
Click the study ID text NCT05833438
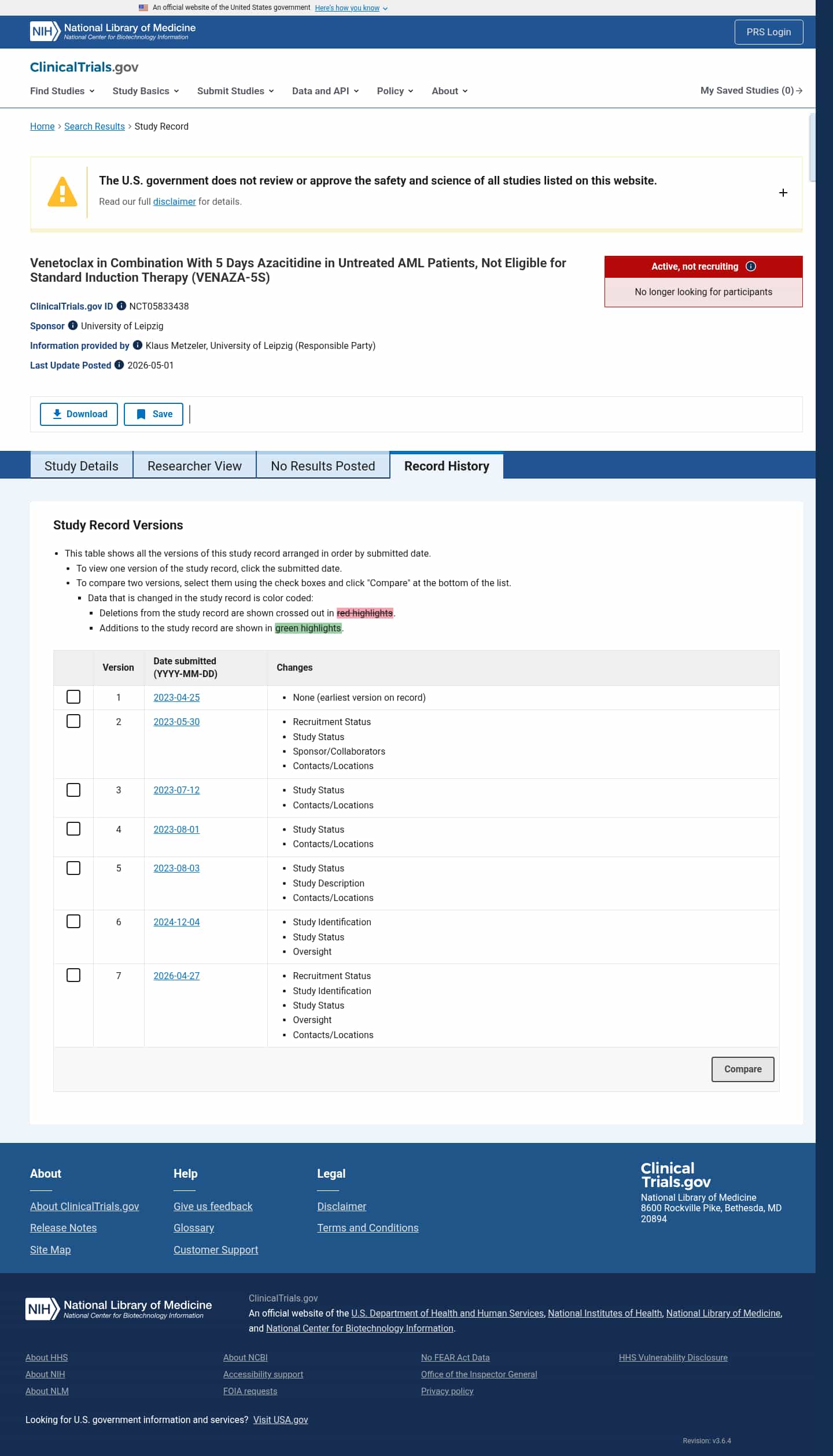(x=159, y=306)
